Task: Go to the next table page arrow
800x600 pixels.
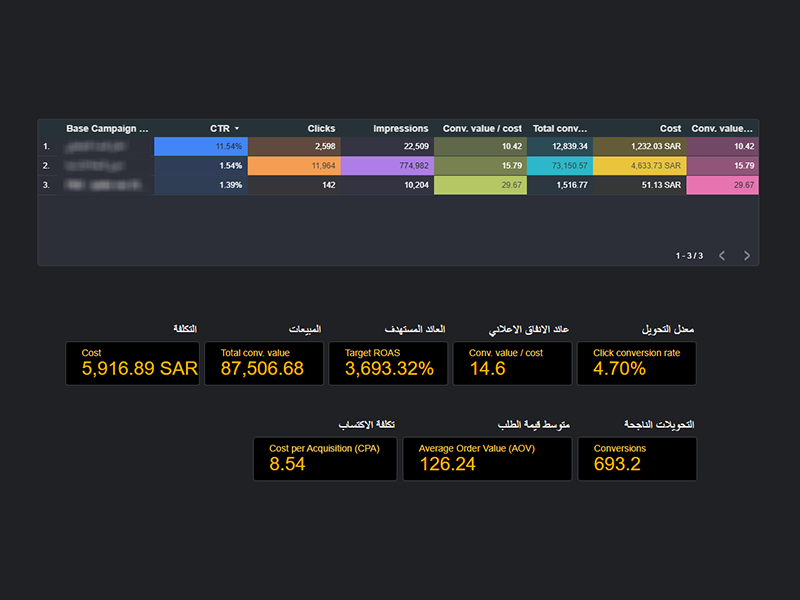Action: click(746, 256)
